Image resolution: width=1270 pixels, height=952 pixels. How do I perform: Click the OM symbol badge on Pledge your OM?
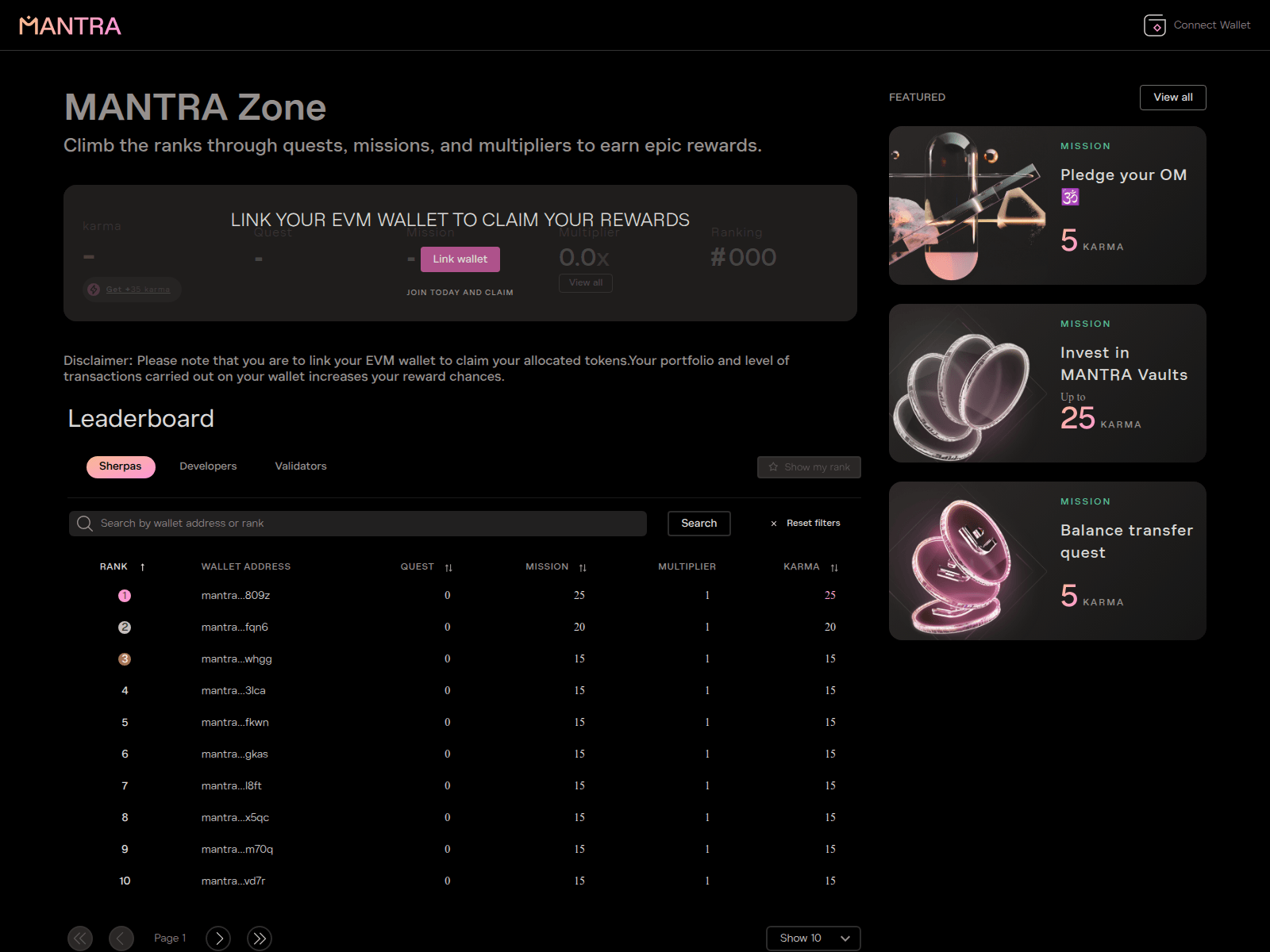click(x=1070, y=196)
